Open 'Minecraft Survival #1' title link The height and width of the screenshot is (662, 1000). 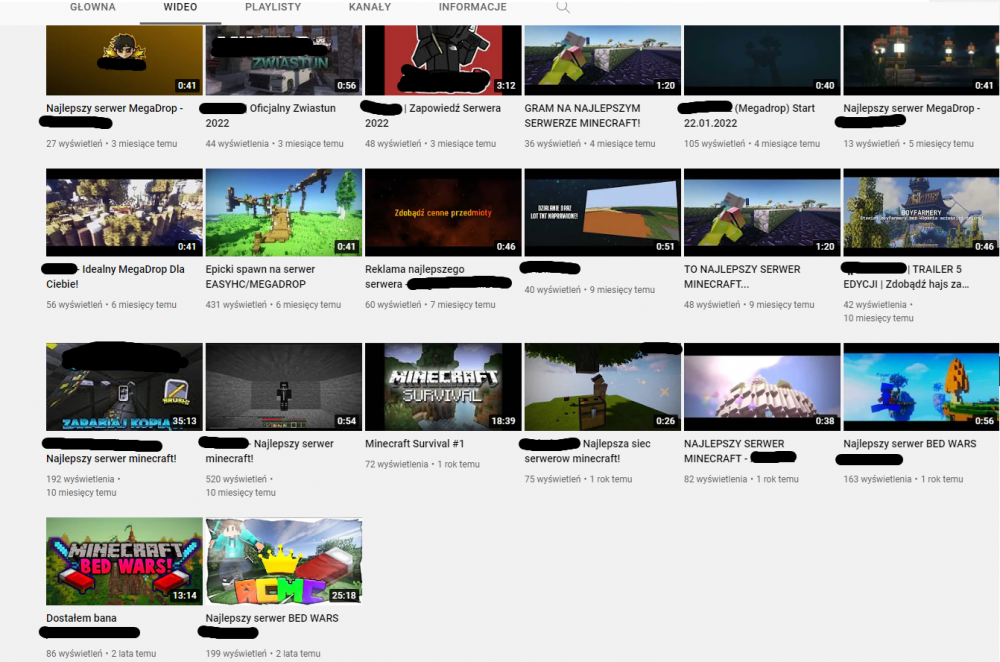pos(414,443)
